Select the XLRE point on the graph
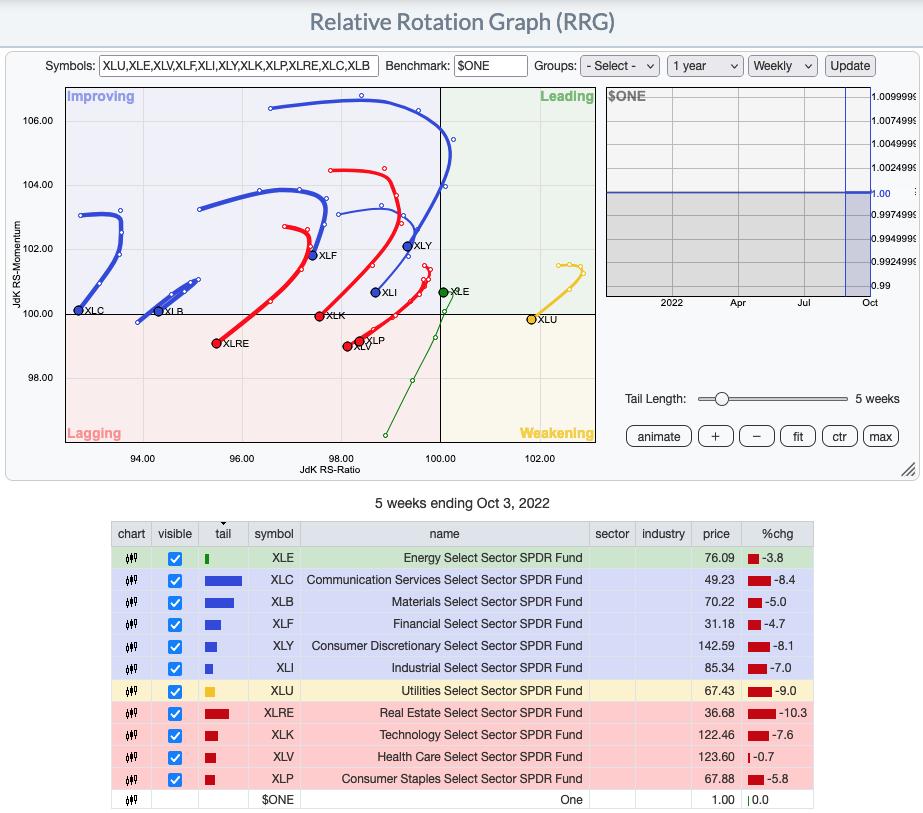The width and height of the screenshot is (923, 813). [217, 343]
